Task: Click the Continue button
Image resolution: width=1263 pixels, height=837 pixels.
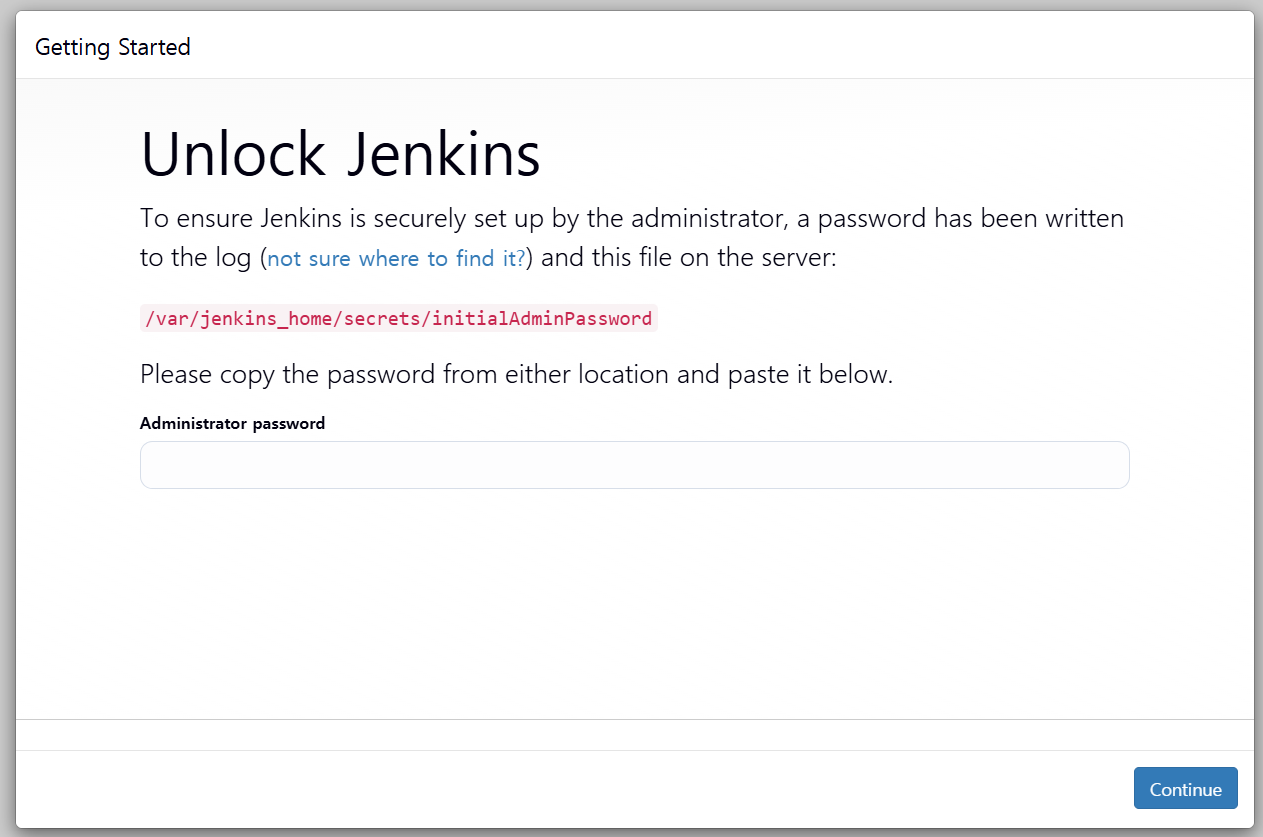Action: [1185, 788]
